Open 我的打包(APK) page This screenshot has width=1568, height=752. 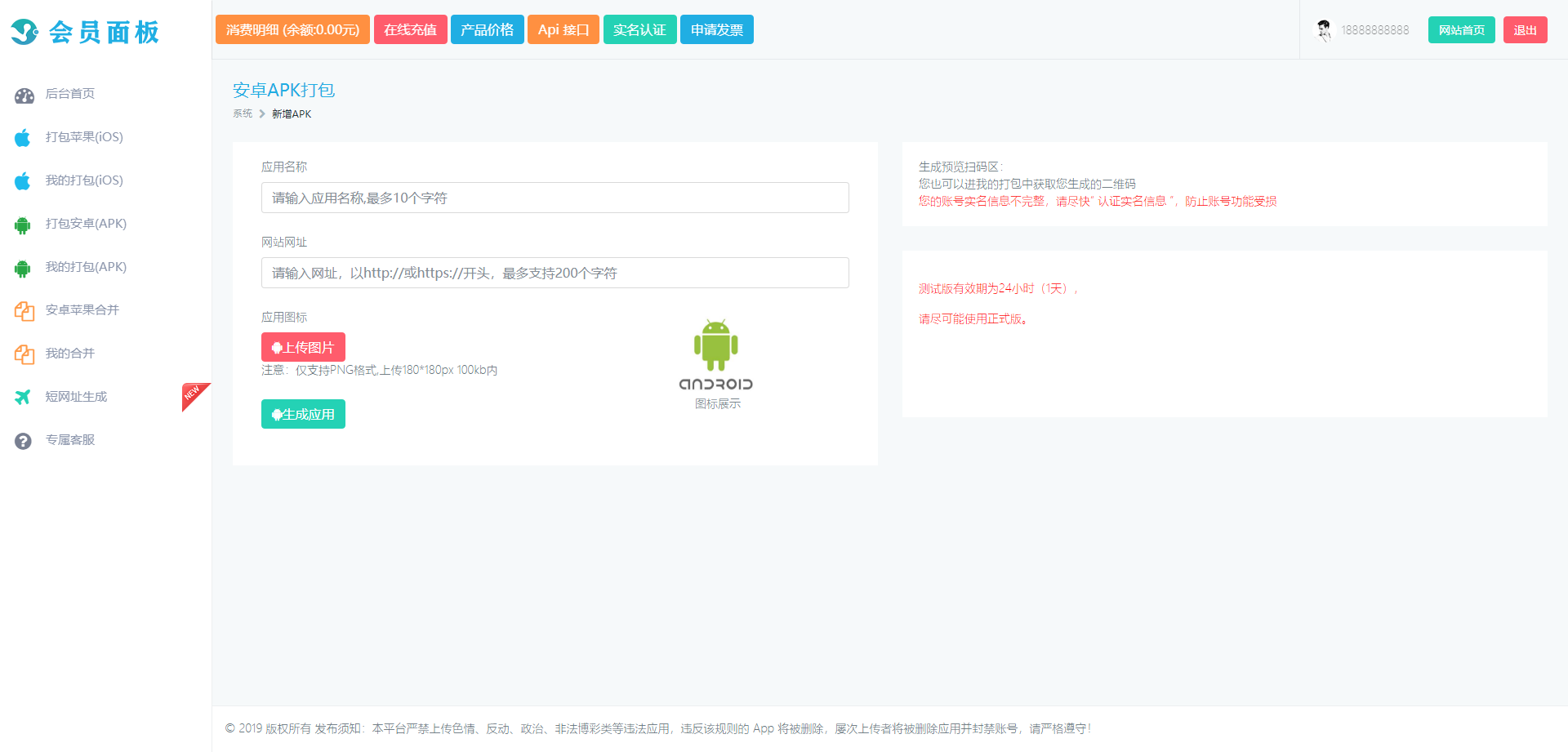click(x=86, y=267)
